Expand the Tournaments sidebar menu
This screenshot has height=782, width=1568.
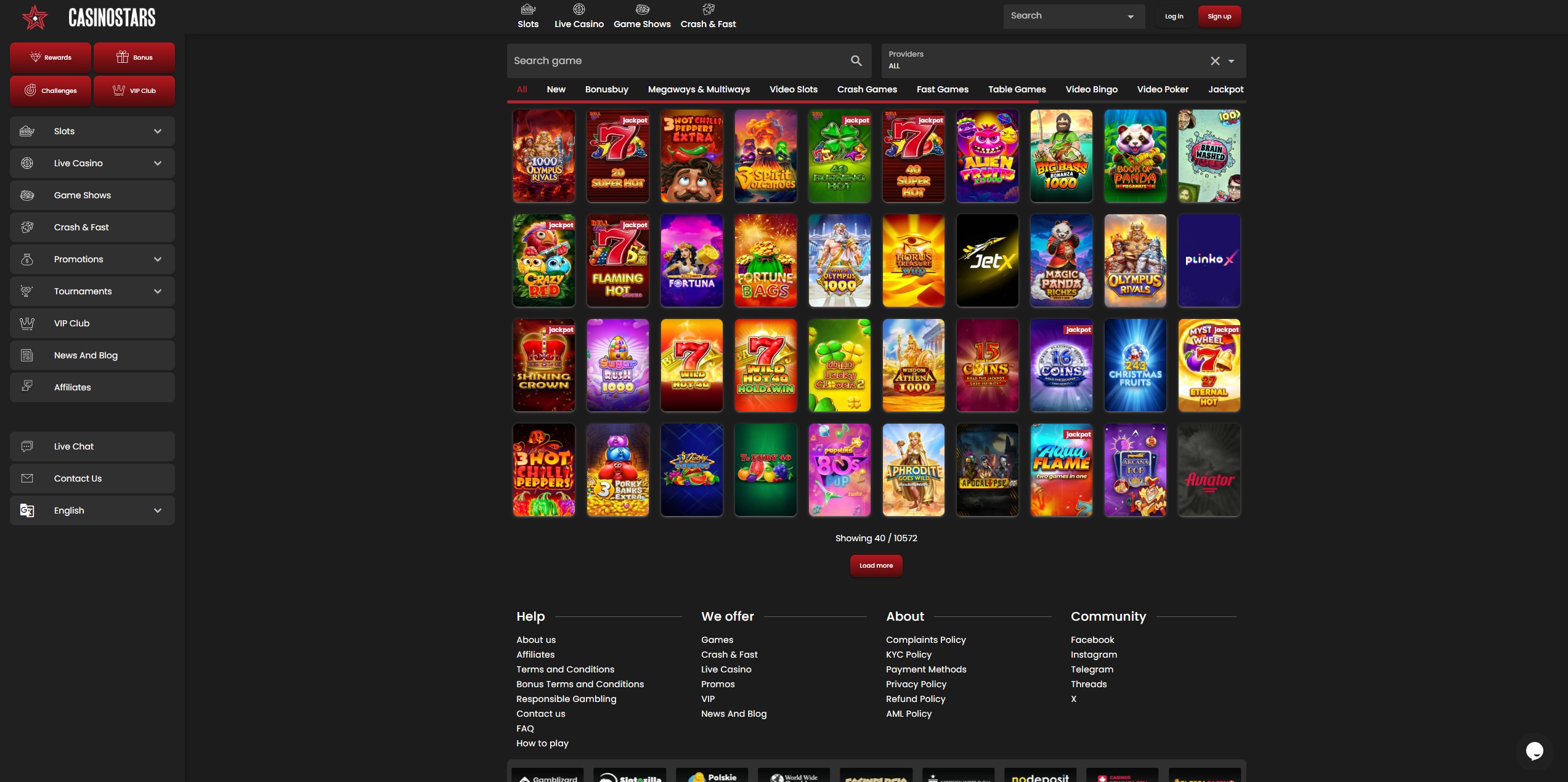point(158,291)
